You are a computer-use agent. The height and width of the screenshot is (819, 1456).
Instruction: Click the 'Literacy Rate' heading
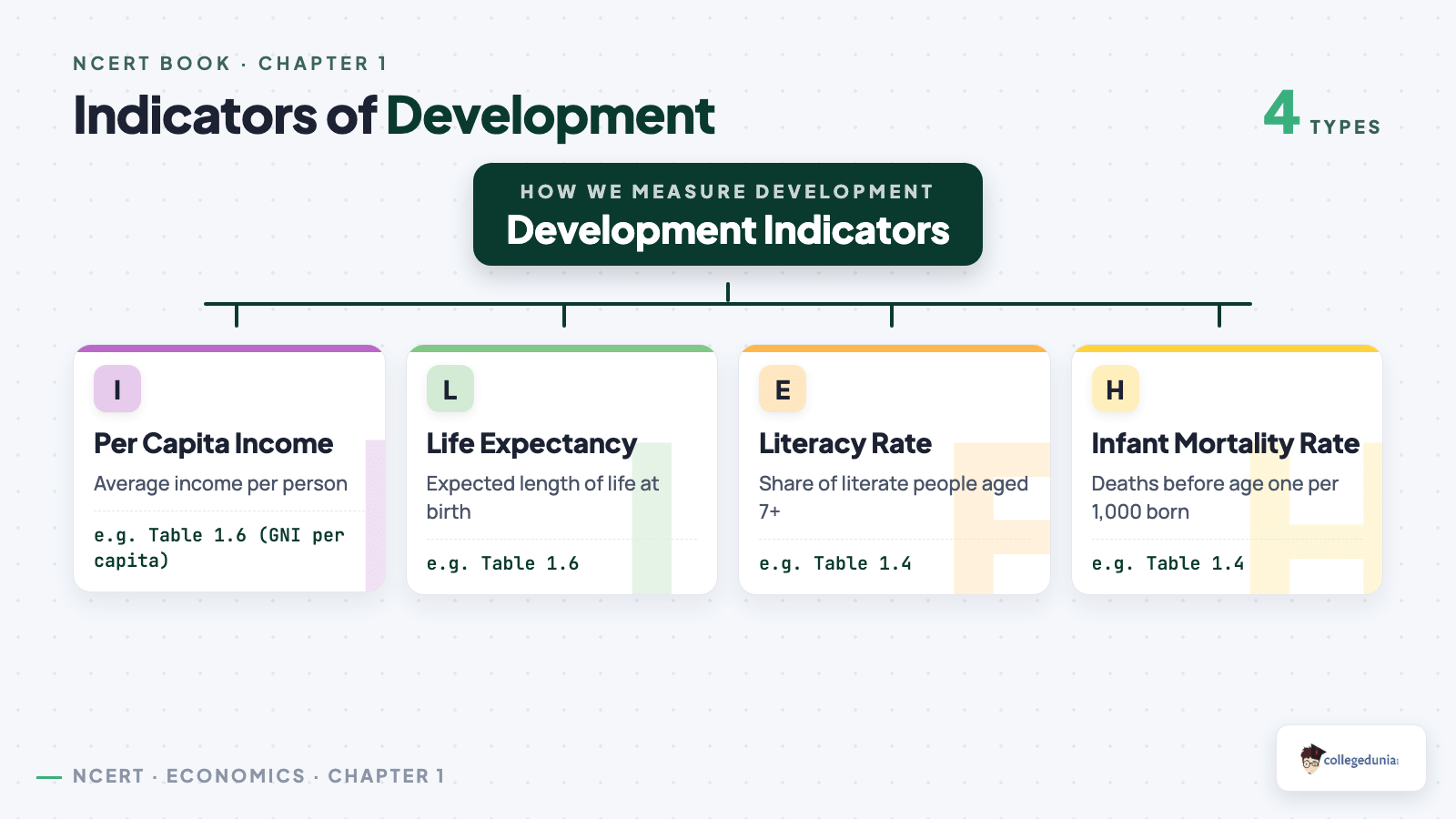pos(845,444)
